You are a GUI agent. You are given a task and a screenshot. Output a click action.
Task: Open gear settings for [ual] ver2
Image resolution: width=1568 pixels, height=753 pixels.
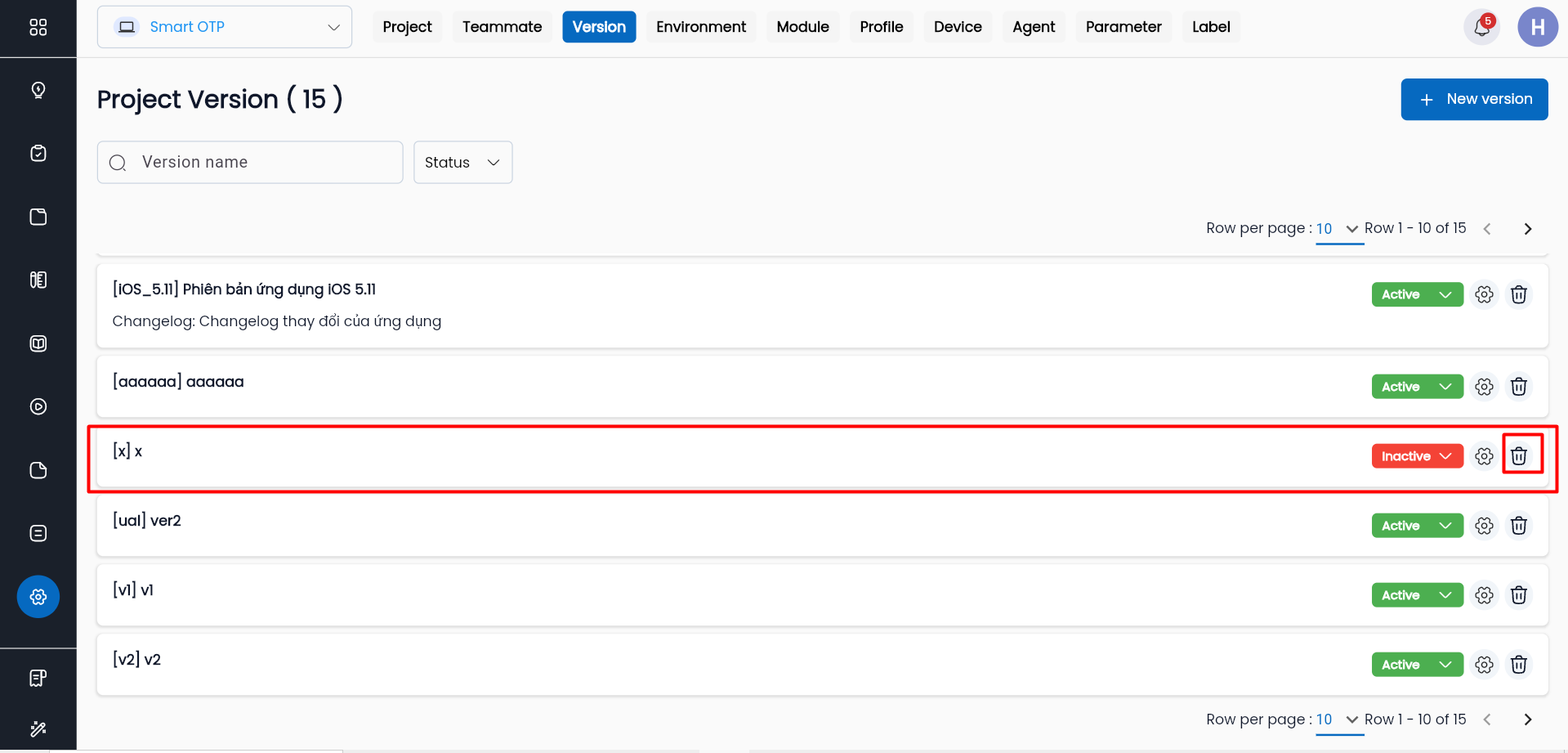pos(1484,526)
